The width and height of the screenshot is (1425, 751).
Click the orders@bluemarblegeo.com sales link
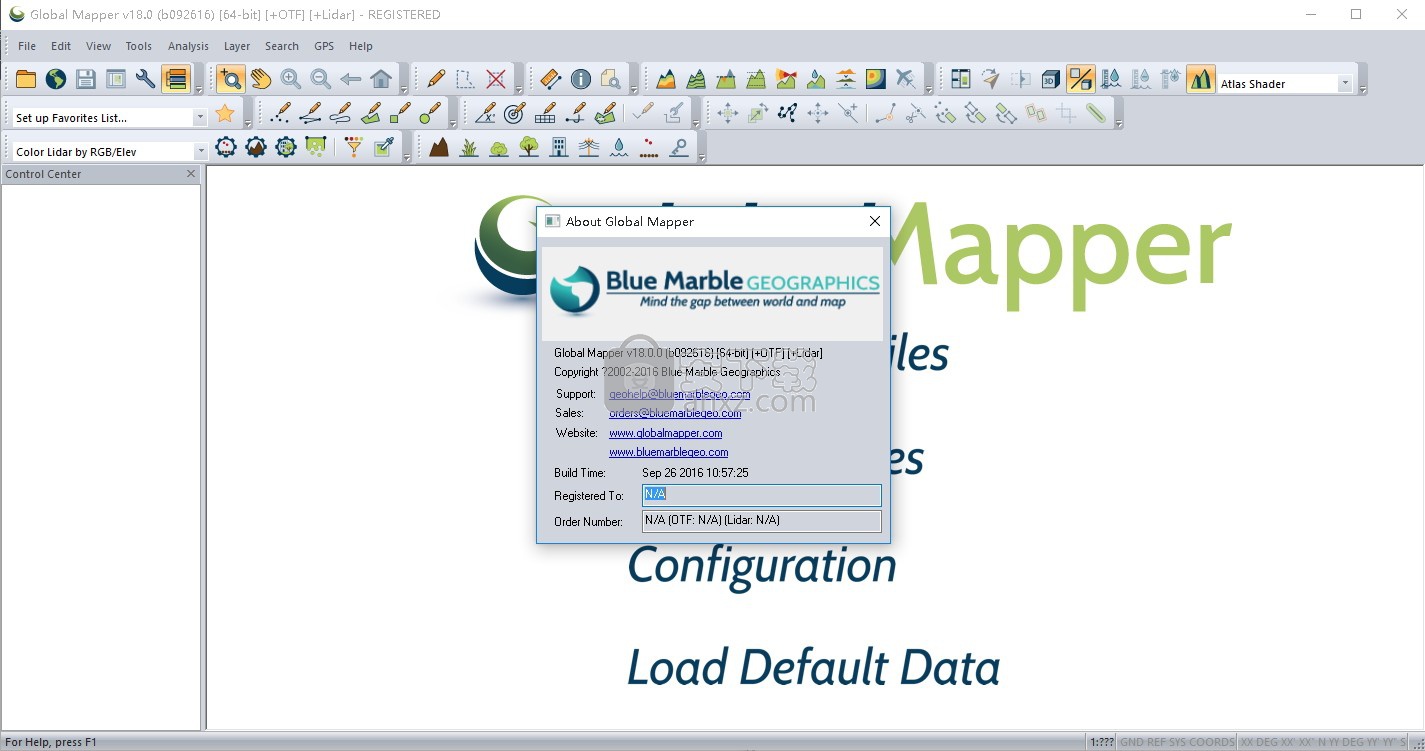pyautogui.click(x=675, y=413)
